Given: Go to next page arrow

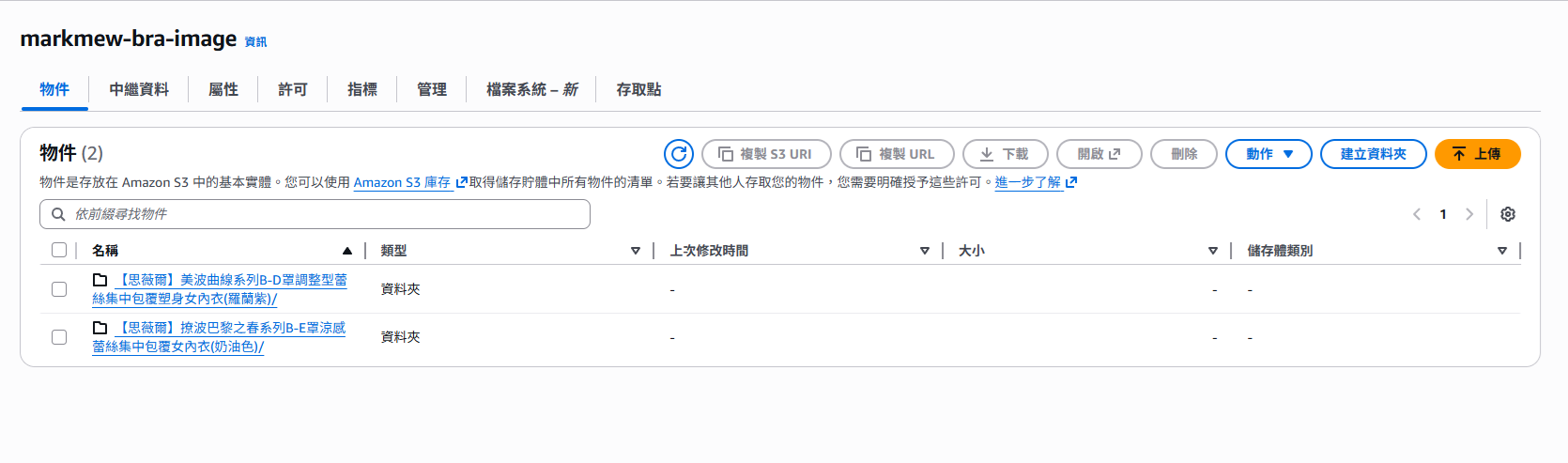Looking at the screenshot, I should click(x=1469, y=214).
